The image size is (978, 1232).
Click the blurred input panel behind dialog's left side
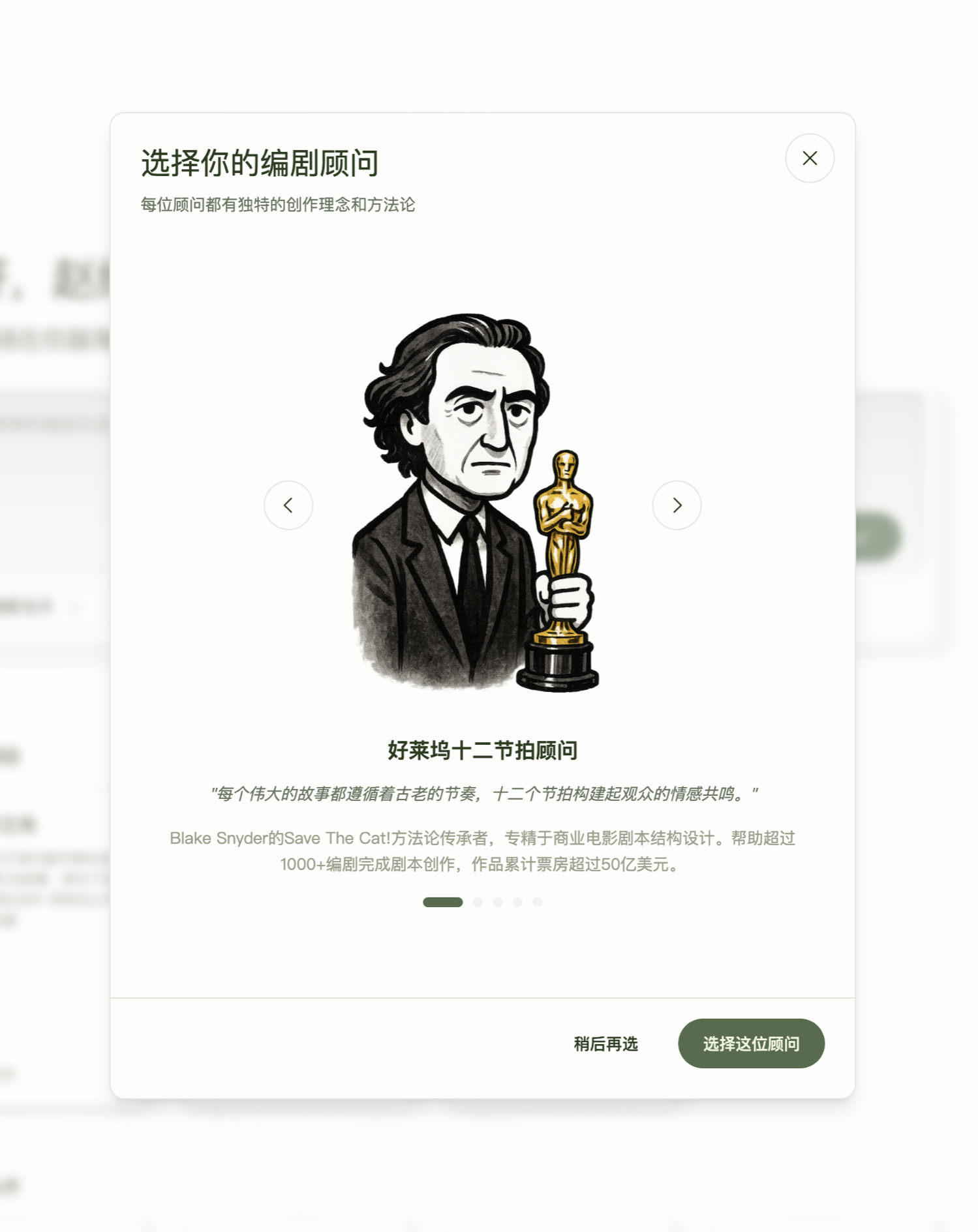pos(55,483)
